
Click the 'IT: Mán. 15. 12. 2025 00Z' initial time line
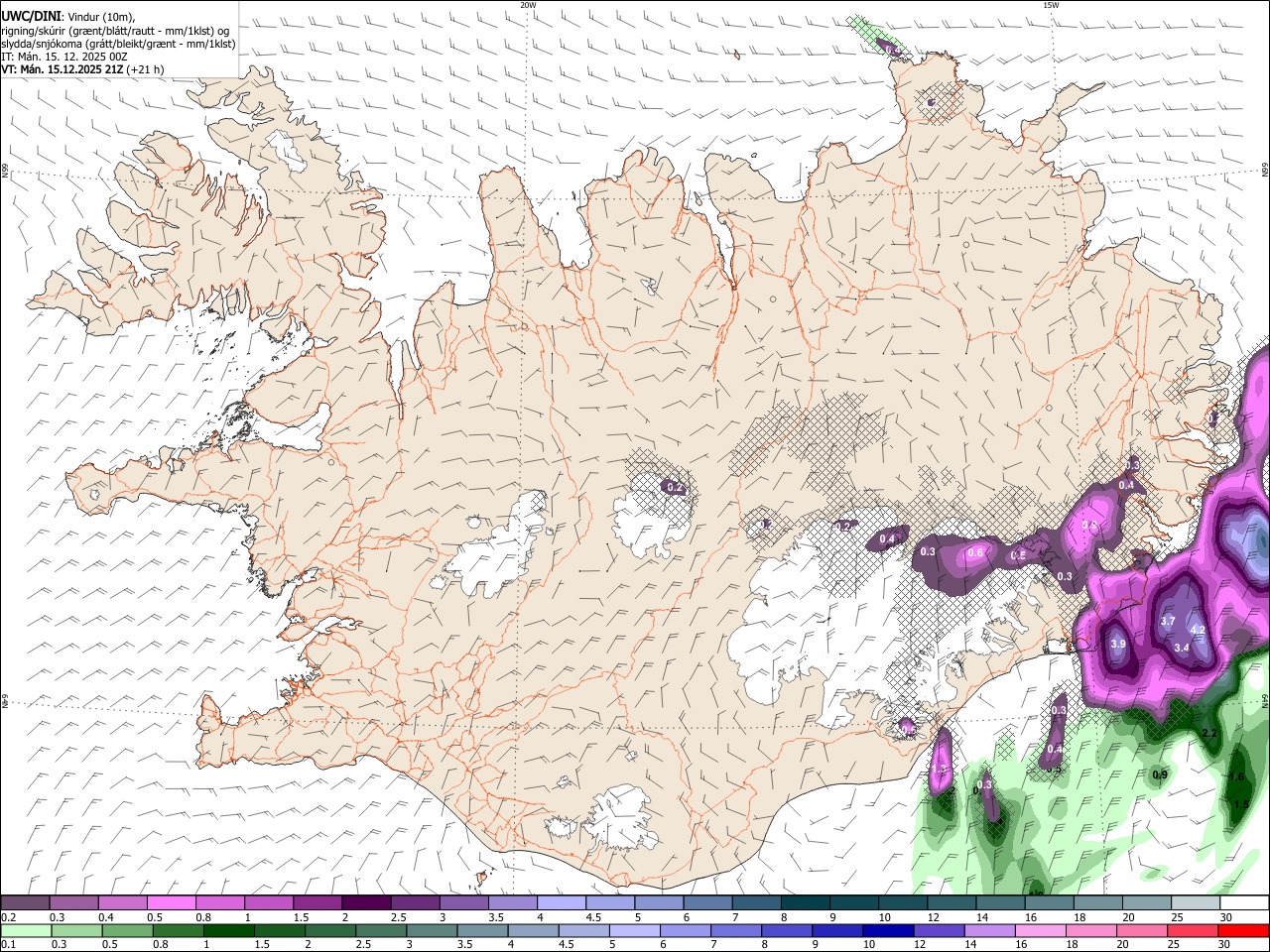coord(64,57)
